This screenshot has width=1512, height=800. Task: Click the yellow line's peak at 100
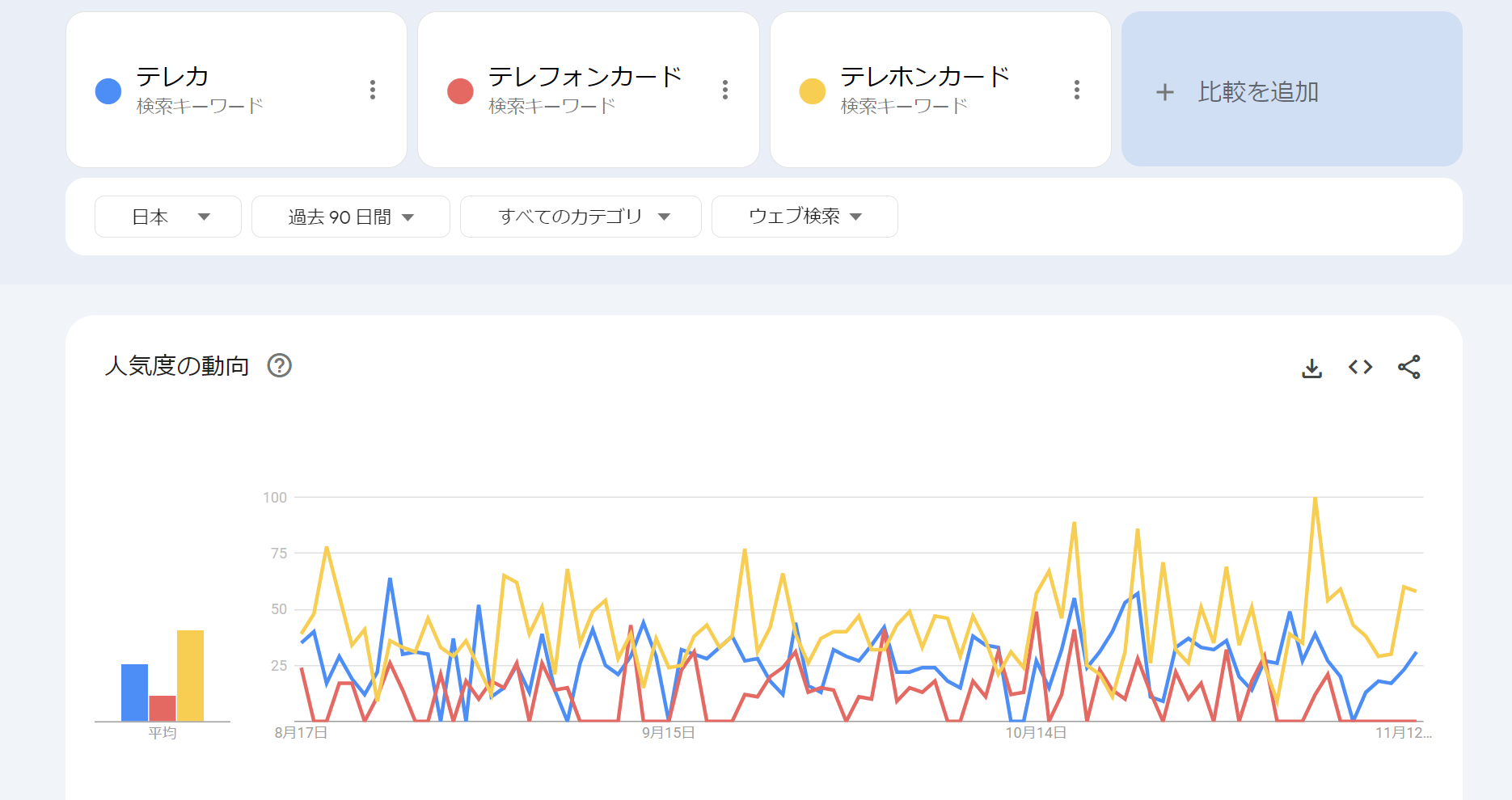click(x=1316, y=499)
